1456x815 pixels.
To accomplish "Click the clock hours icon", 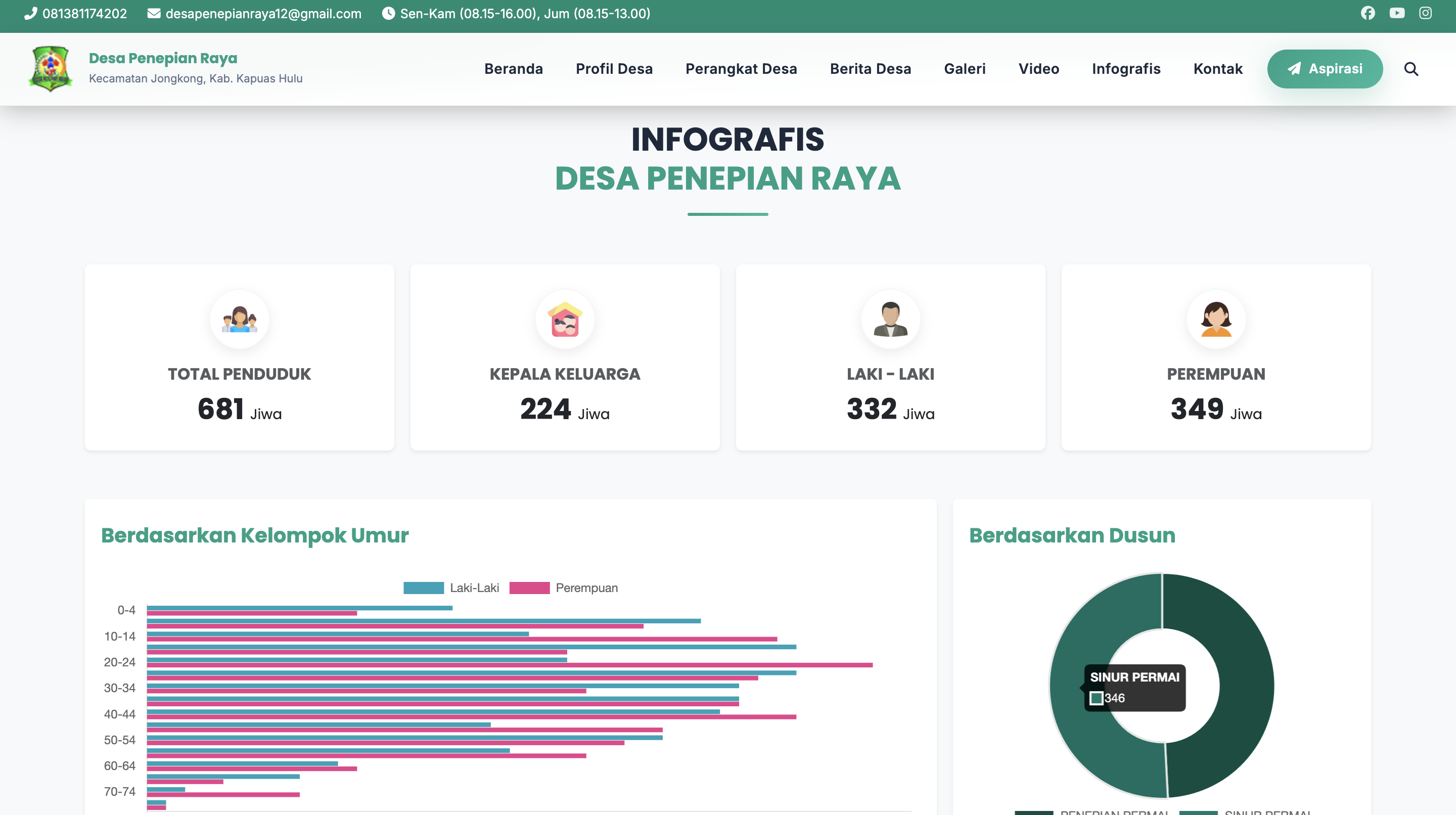I will [x=388, y=13].
